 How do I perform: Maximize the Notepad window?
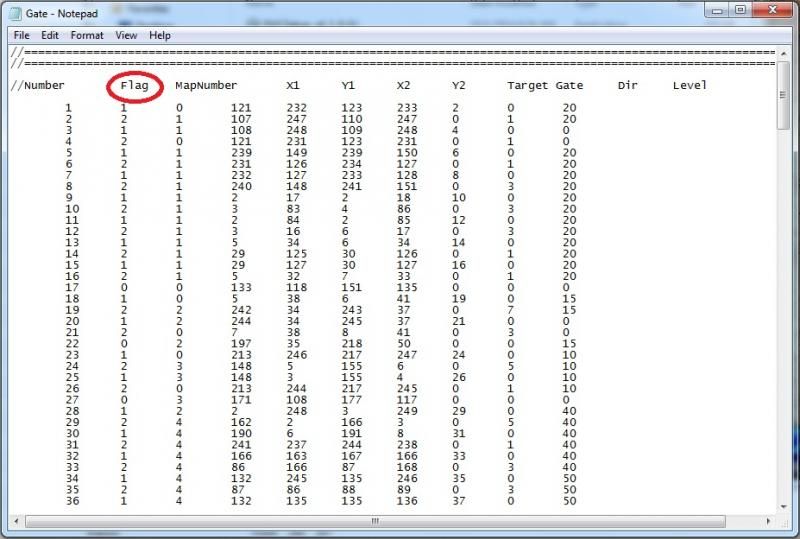[x=741, y=10]
